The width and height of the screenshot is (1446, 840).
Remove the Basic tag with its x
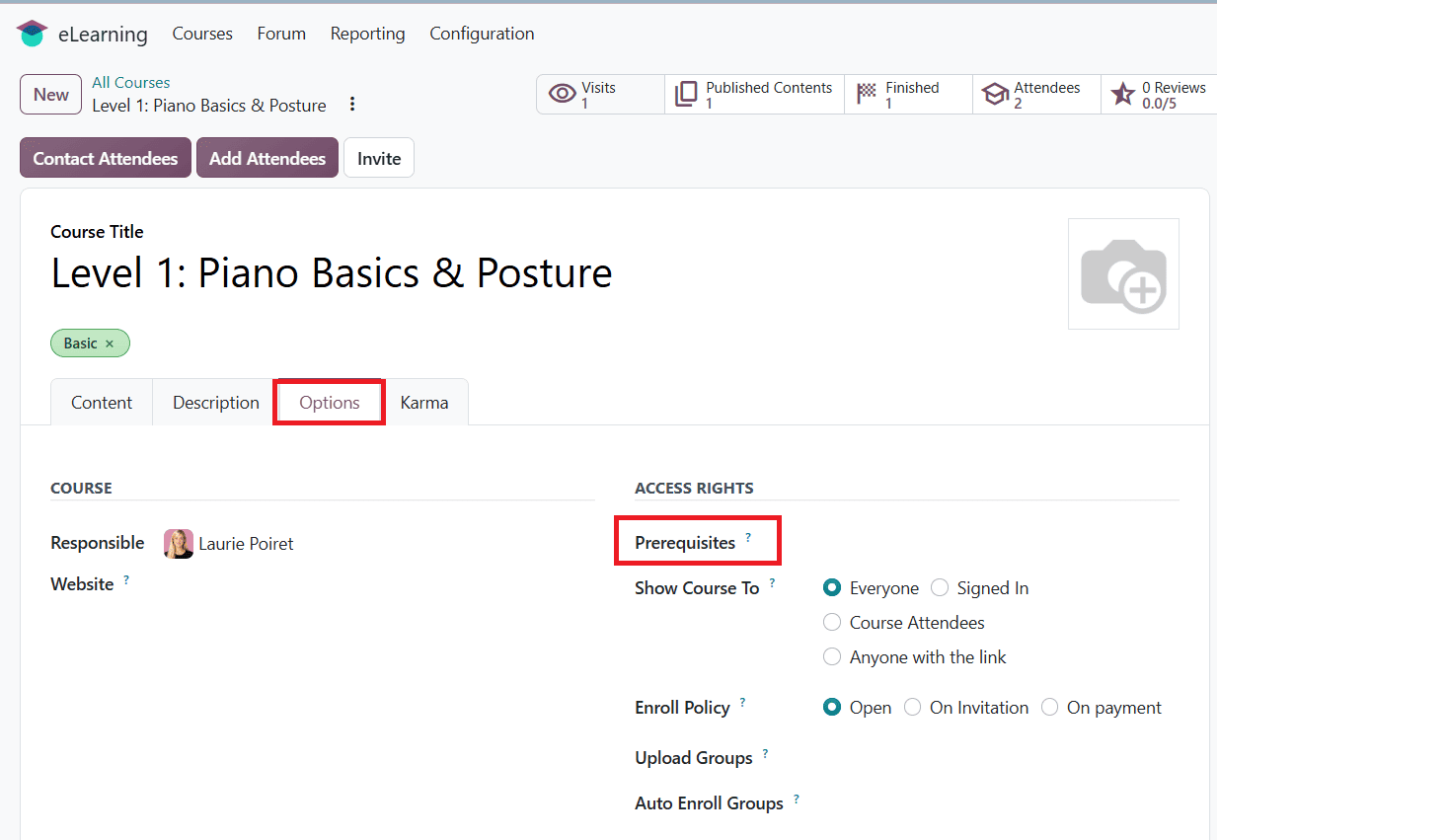110,344
